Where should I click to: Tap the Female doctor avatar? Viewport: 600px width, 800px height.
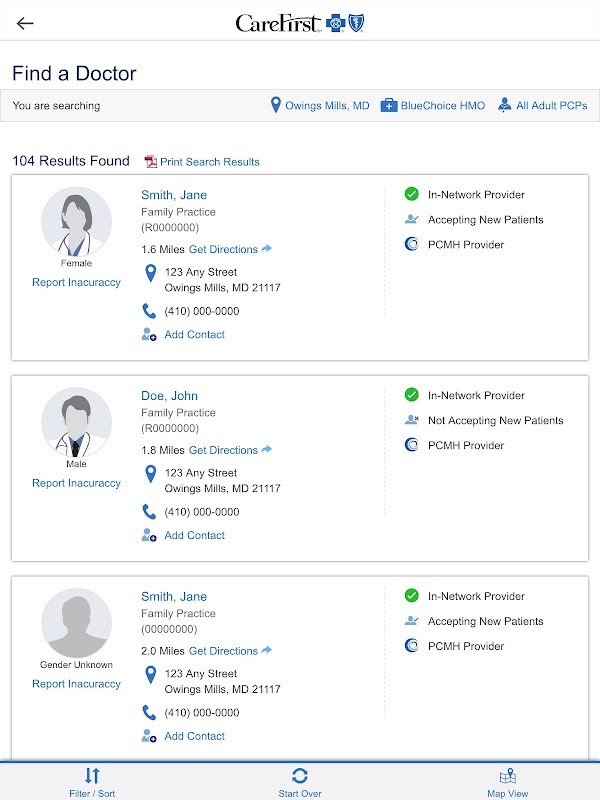(x=77, y=222)
